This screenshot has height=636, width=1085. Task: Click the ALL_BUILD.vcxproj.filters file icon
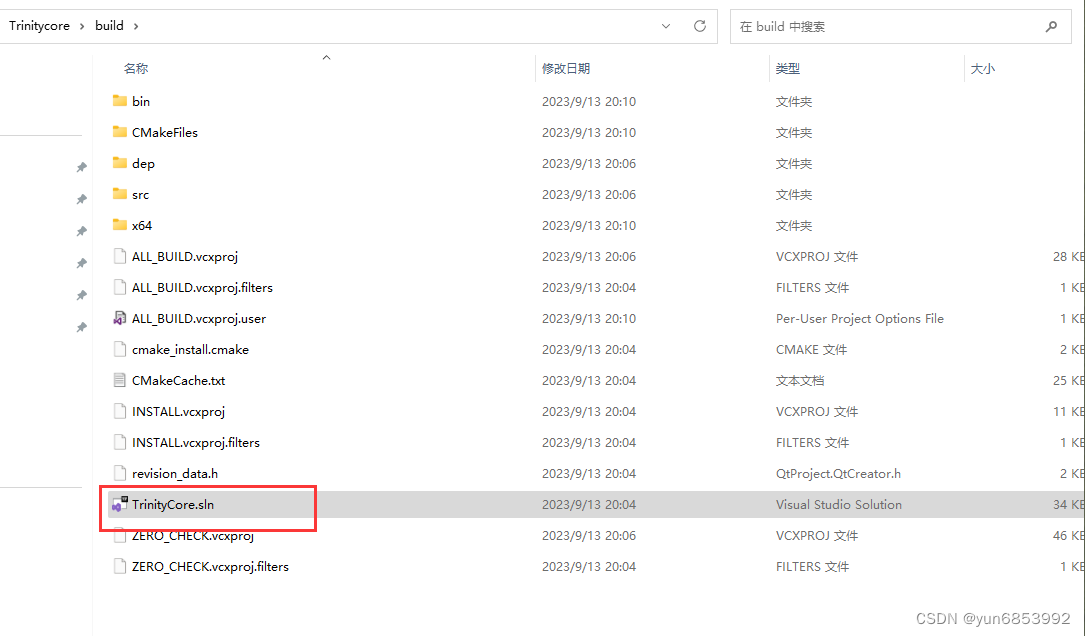click(120, 287)
